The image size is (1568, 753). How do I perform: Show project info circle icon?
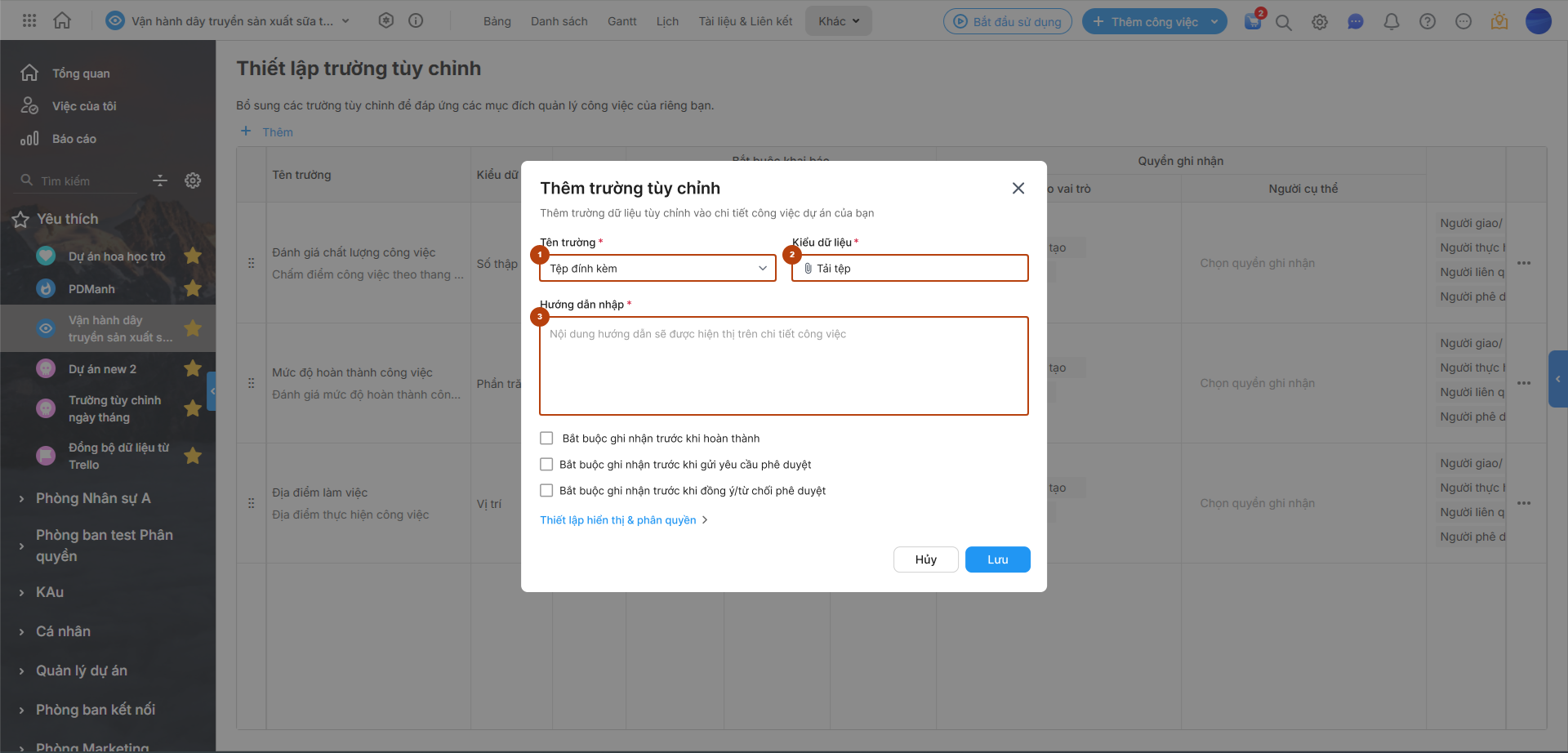click(416, 20)
